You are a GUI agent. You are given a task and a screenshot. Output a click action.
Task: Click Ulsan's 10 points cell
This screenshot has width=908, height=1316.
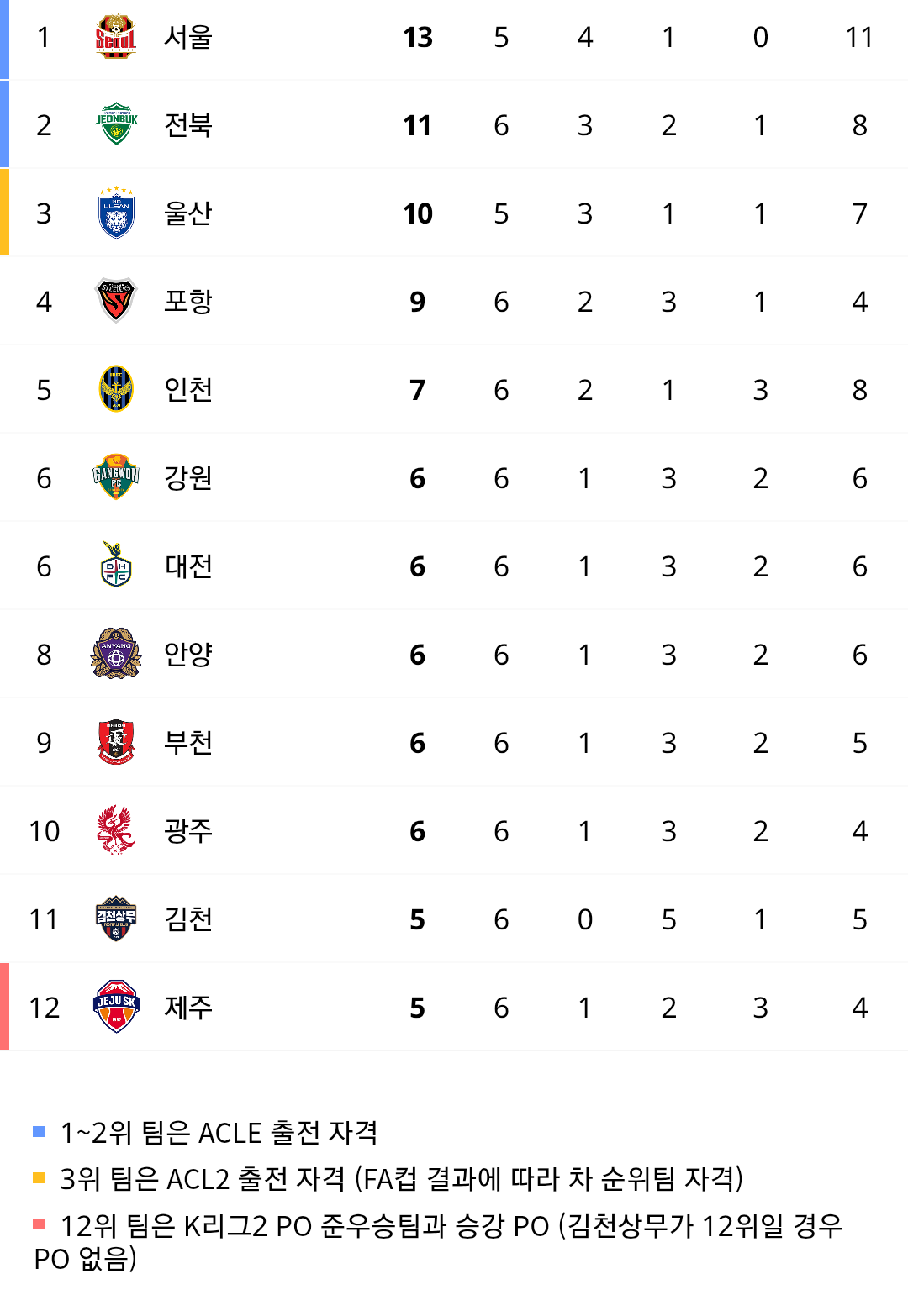(x=417, y=213)
